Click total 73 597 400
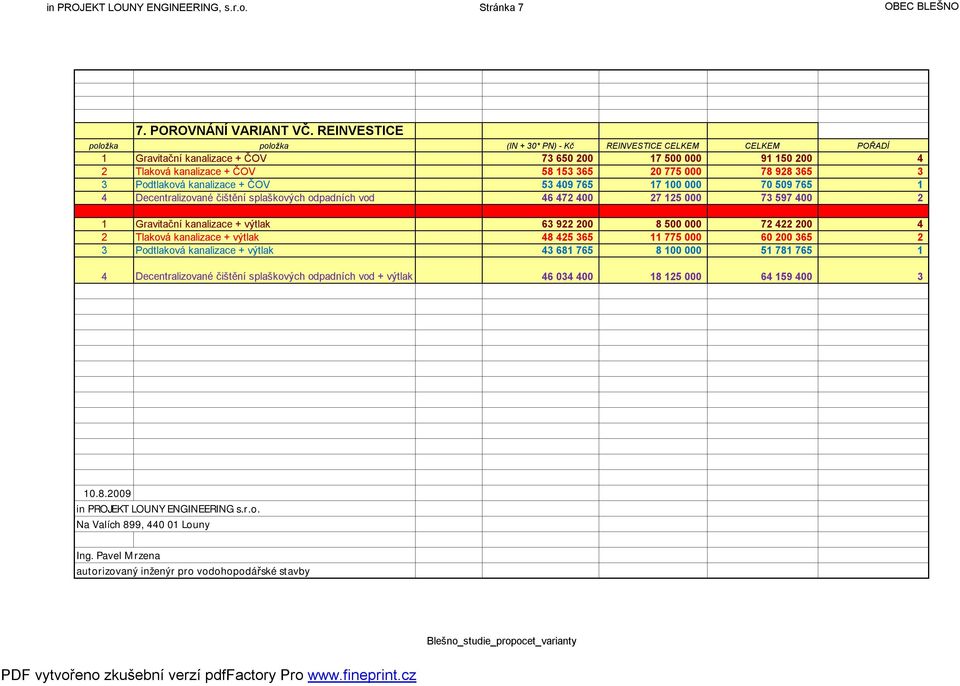Screen dimensions: 960x686 point(786,198)
